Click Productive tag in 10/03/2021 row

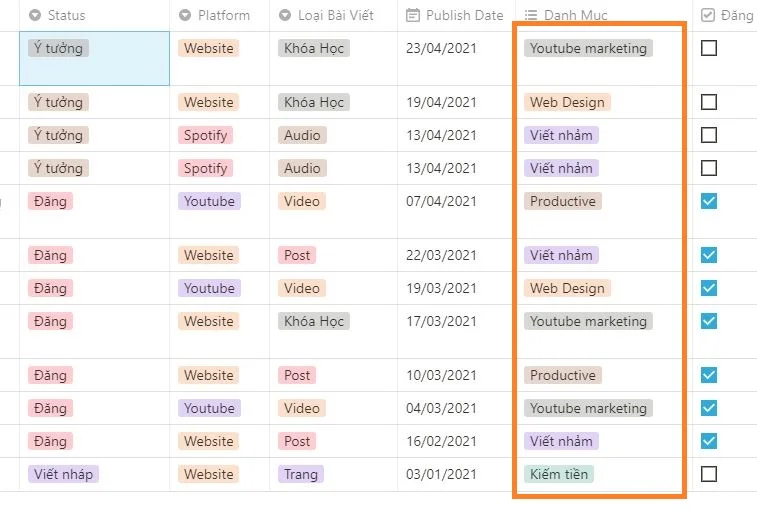pyautogui.click(x=563, y=375)
